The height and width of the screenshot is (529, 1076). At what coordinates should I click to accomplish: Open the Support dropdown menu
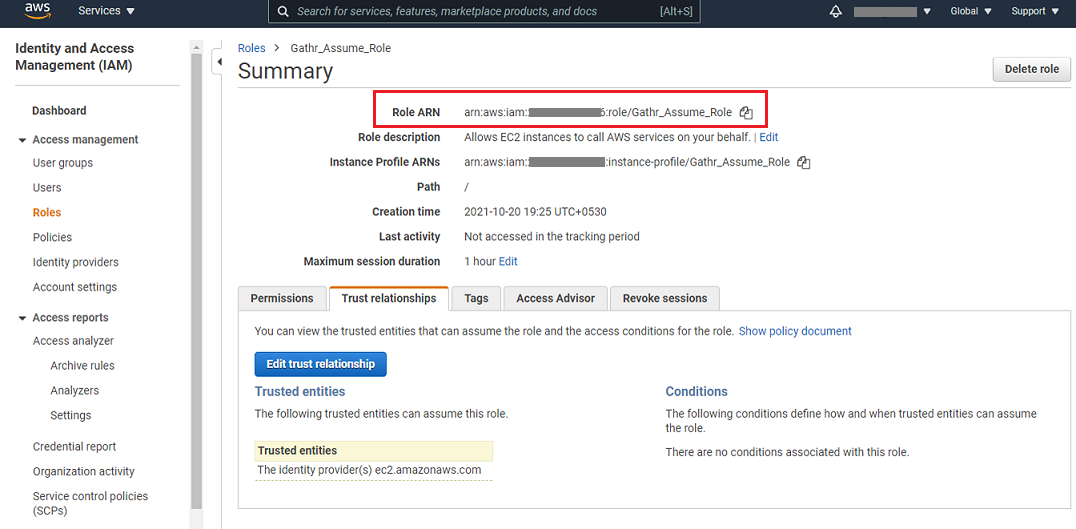(x=1034, y=12)
